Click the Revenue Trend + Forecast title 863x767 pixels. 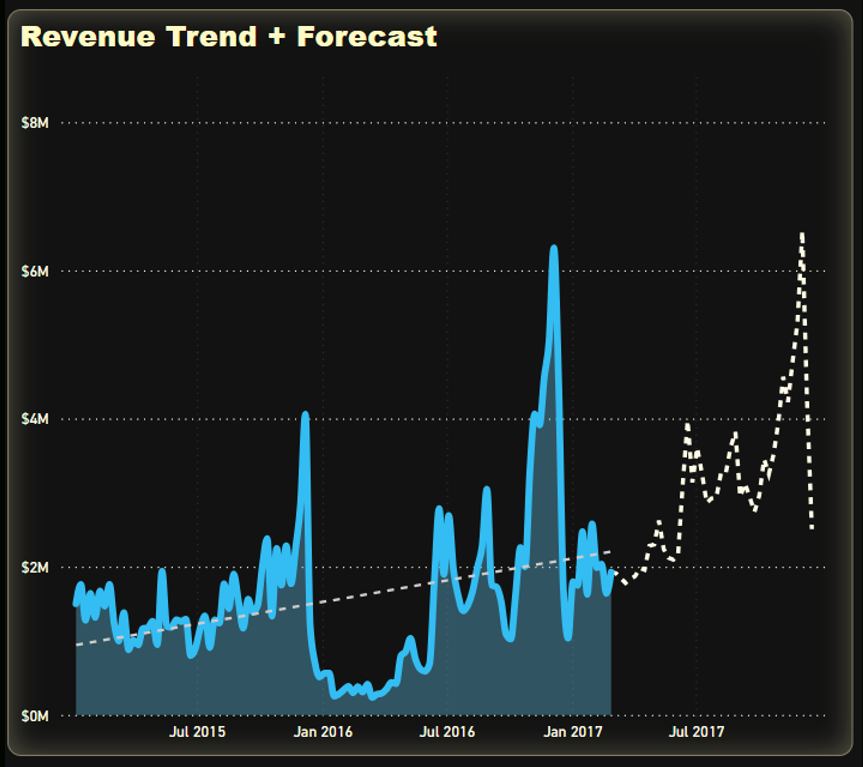(230, 37)
